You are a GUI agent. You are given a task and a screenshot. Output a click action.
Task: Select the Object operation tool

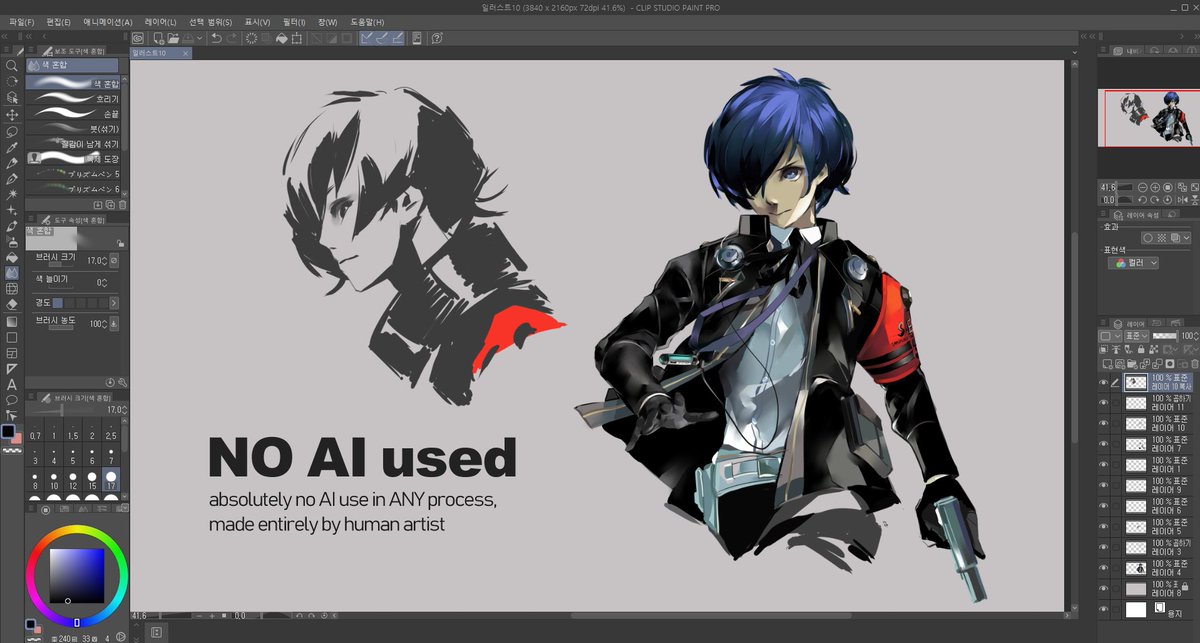[x=12, y=98]
